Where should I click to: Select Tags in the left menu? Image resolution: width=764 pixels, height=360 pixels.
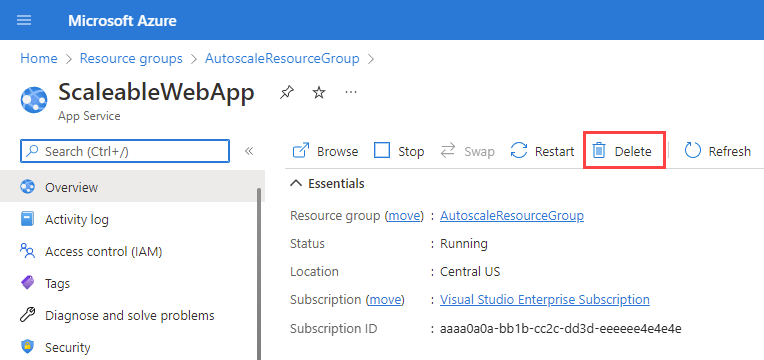click(x=57, y=284)
